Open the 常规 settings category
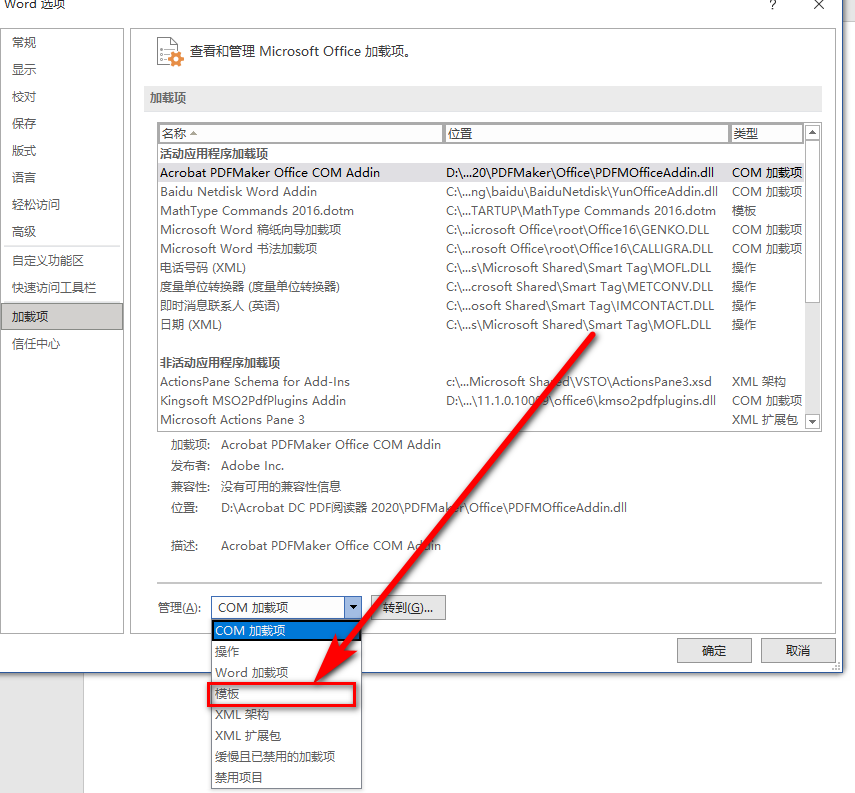The height and width of the screenshot is (793, 855). point(24,43)
